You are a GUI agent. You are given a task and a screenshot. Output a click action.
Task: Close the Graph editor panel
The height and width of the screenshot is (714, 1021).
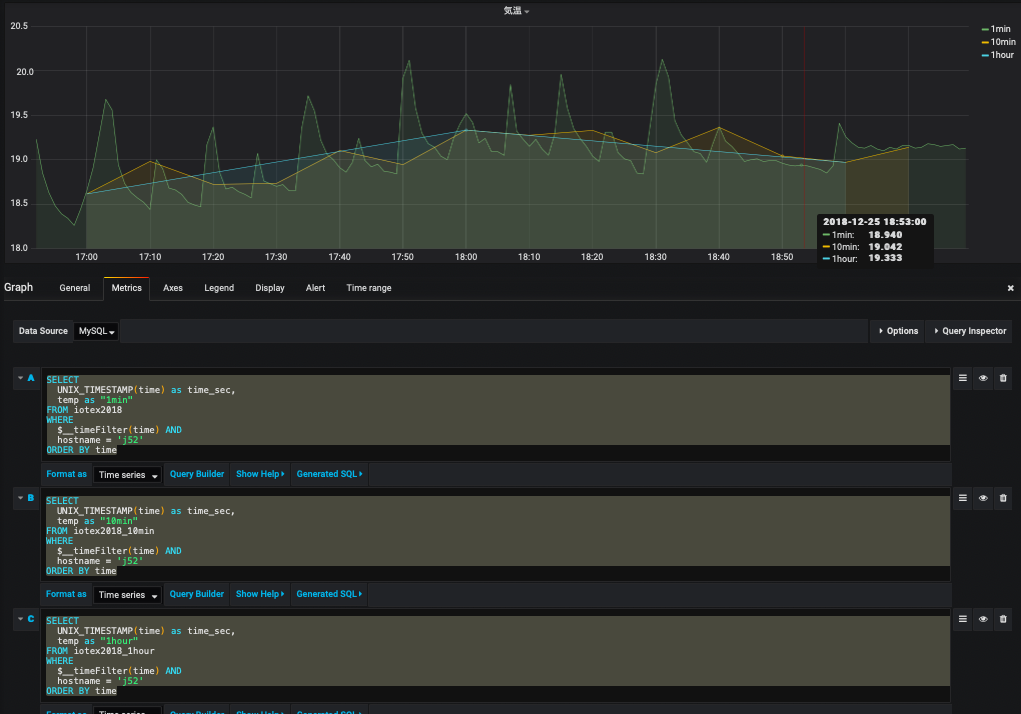click(1010, 288)
